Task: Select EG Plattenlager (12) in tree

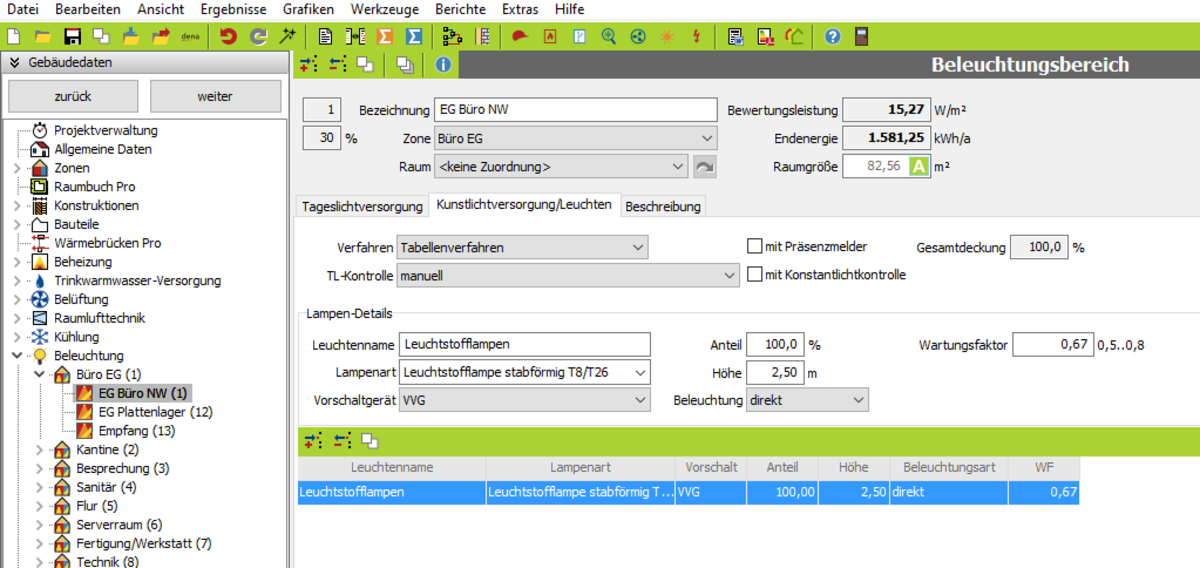Action: (x=155, y=412)
